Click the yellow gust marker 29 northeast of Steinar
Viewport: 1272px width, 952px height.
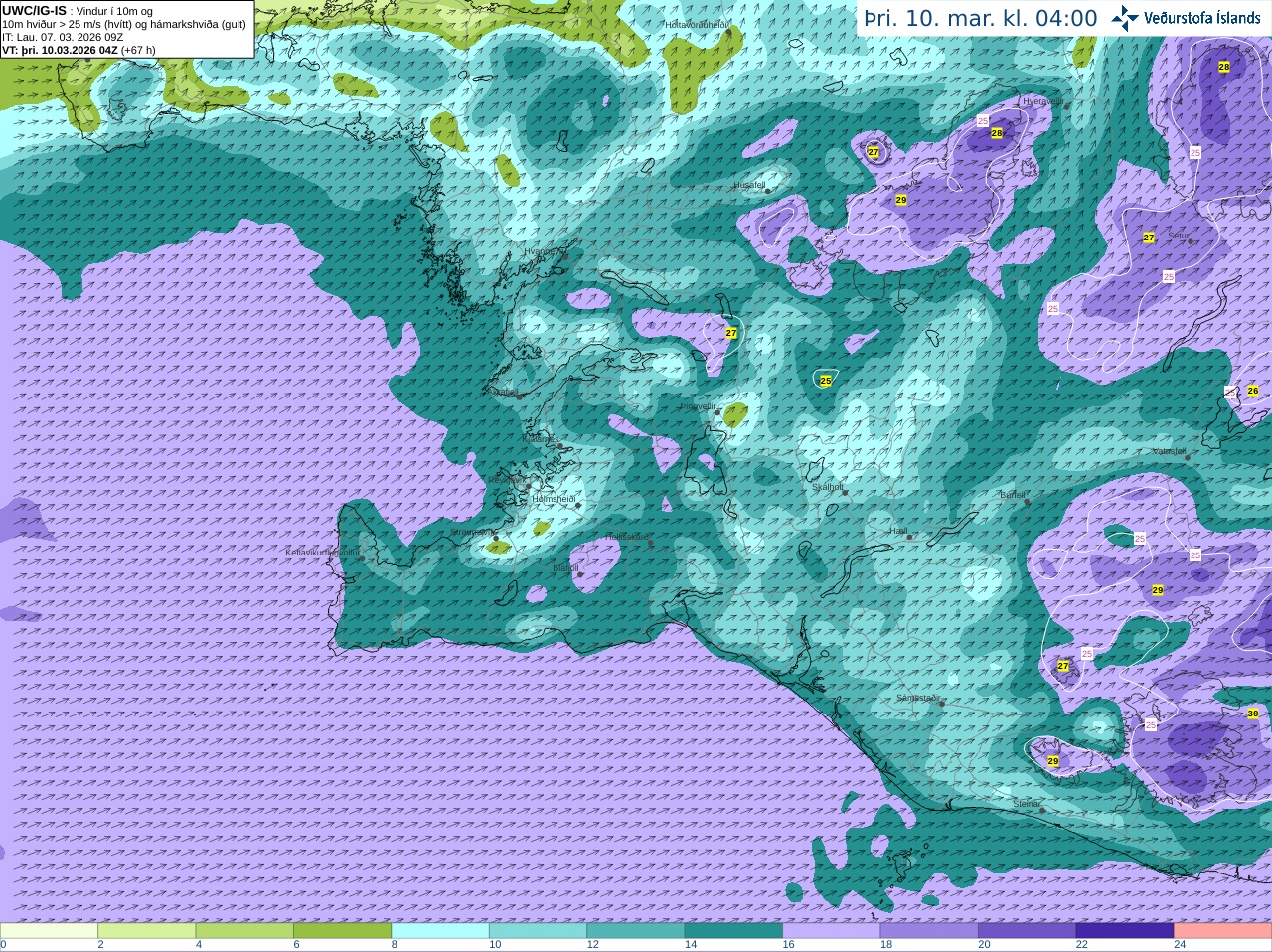1053,762
